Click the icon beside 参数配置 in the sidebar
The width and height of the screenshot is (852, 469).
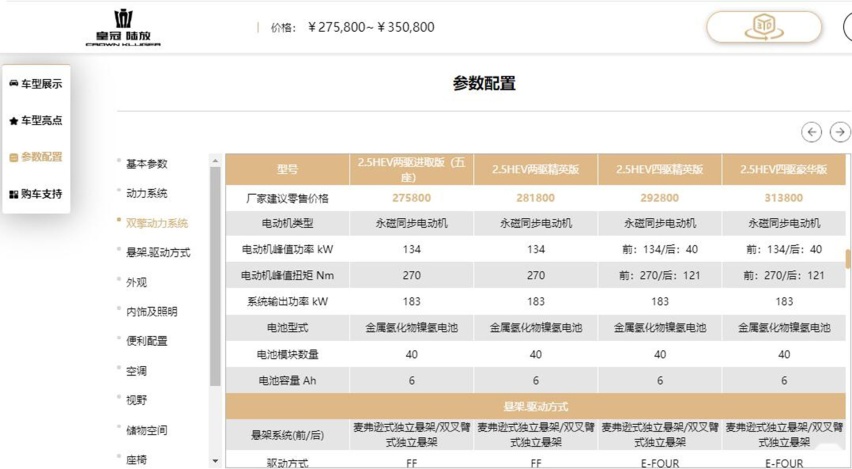click(14, 158)
